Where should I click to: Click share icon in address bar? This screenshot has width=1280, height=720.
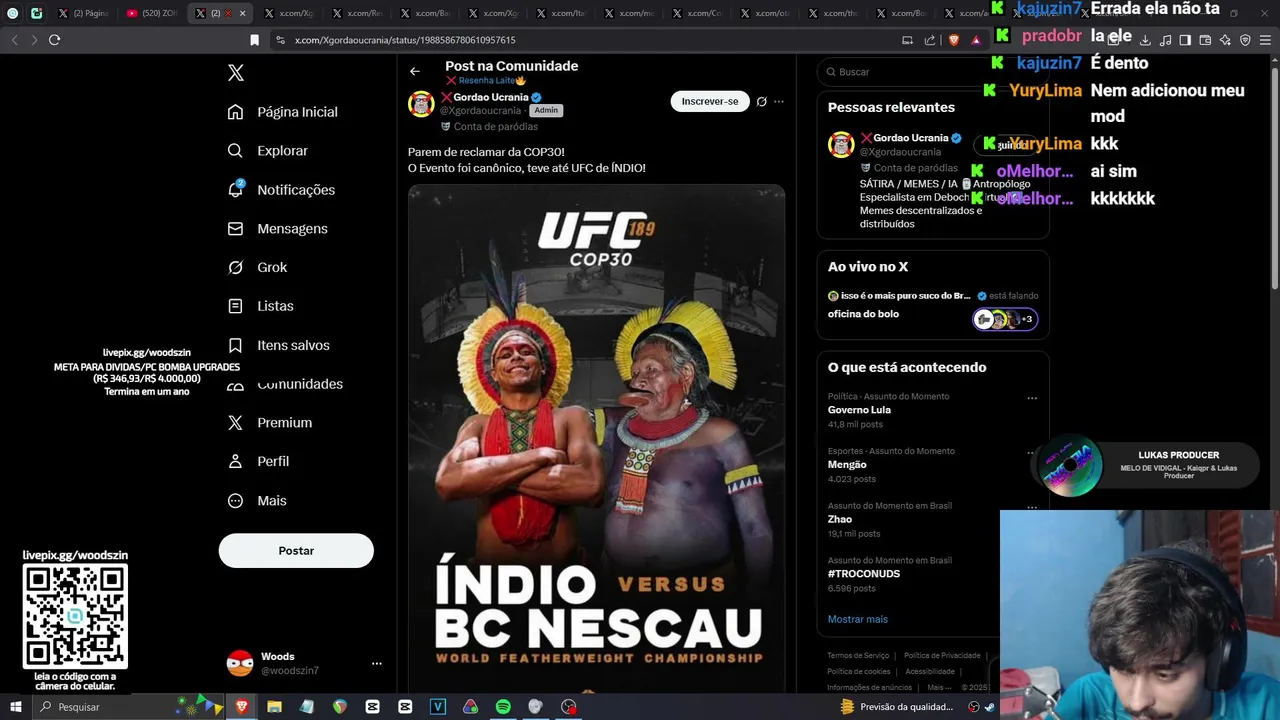930,40
